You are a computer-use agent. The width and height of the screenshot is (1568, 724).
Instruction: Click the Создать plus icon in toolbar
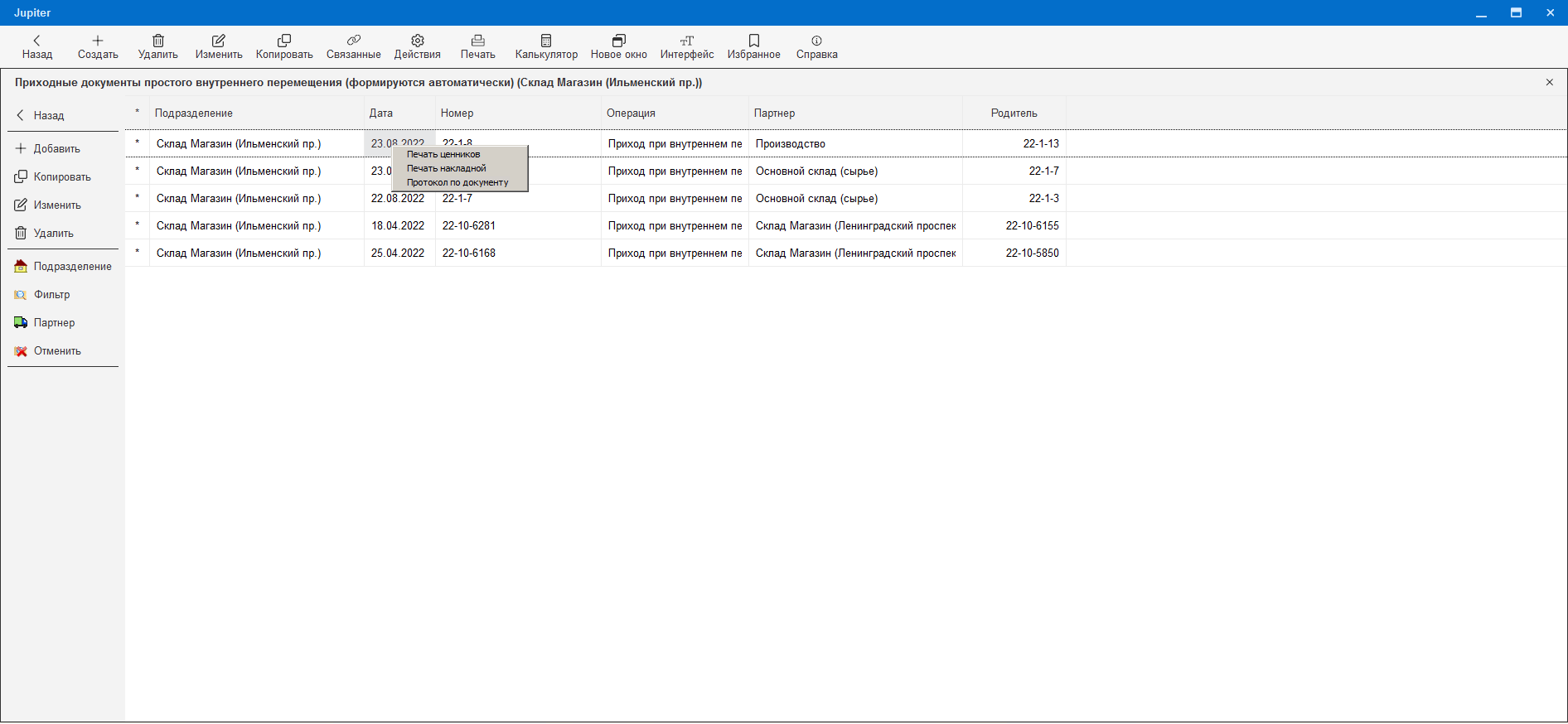[x=98, y=41]
